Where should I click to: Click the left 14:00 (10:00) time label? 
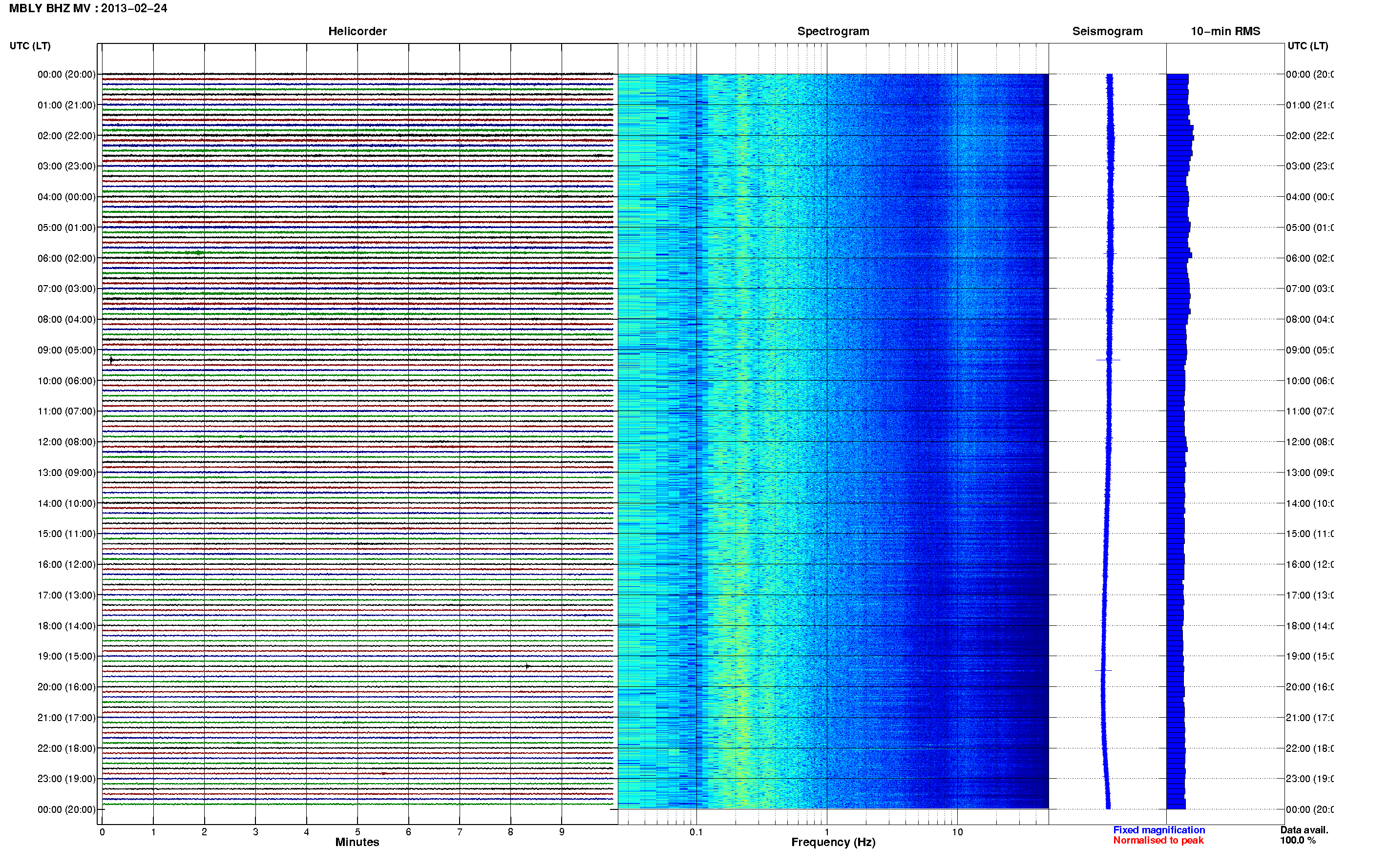(x=66, y=503)
